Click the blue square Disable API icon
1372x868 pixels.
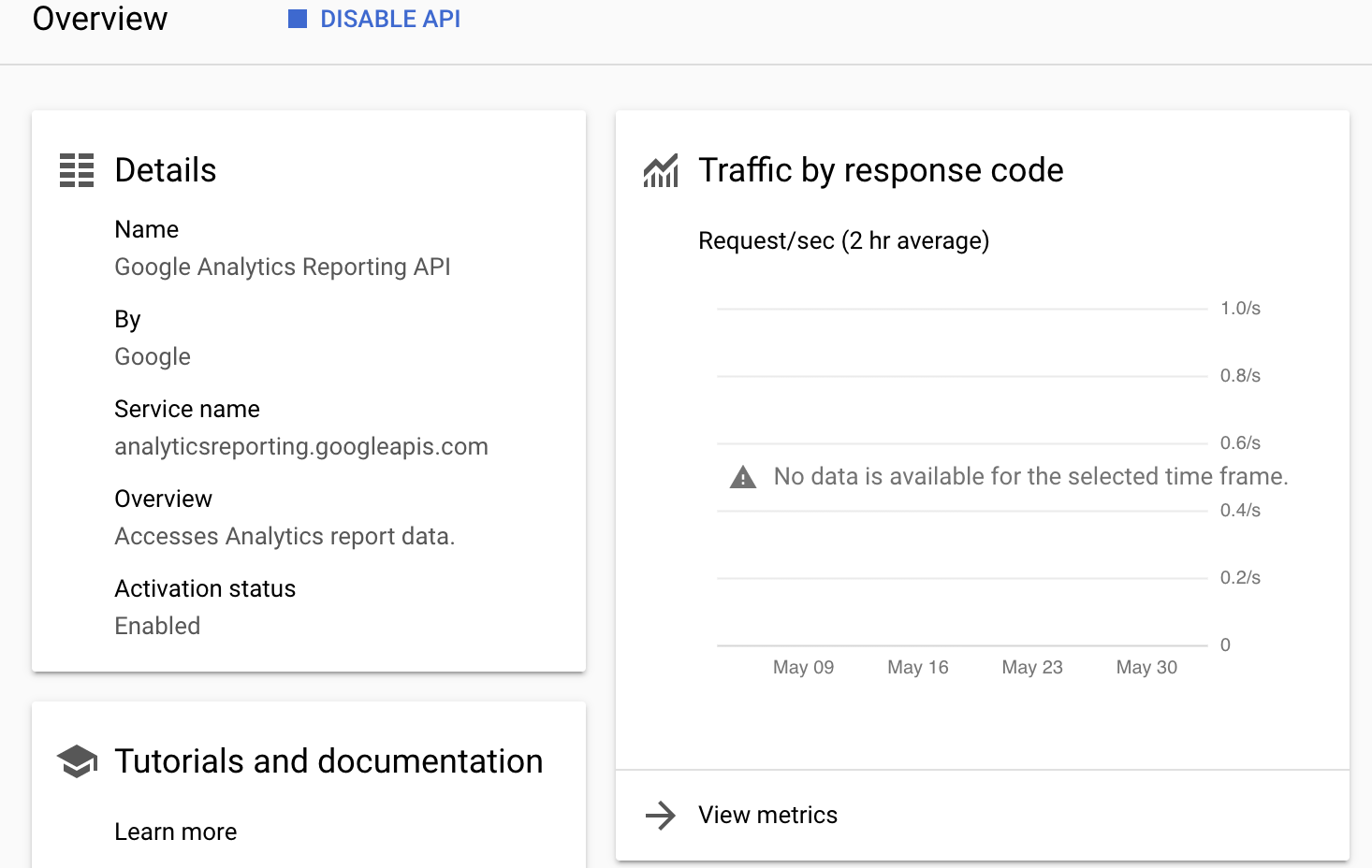point(298,19)
